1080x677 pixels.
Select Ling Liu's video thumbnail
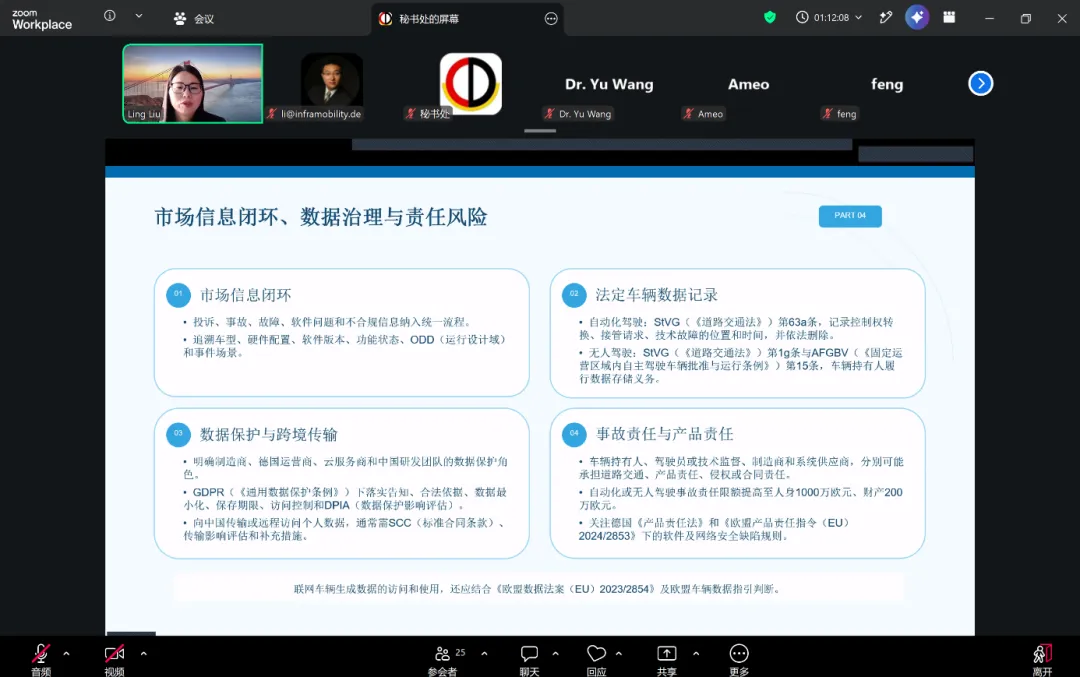pyautogui.click(x=193, y=83)
